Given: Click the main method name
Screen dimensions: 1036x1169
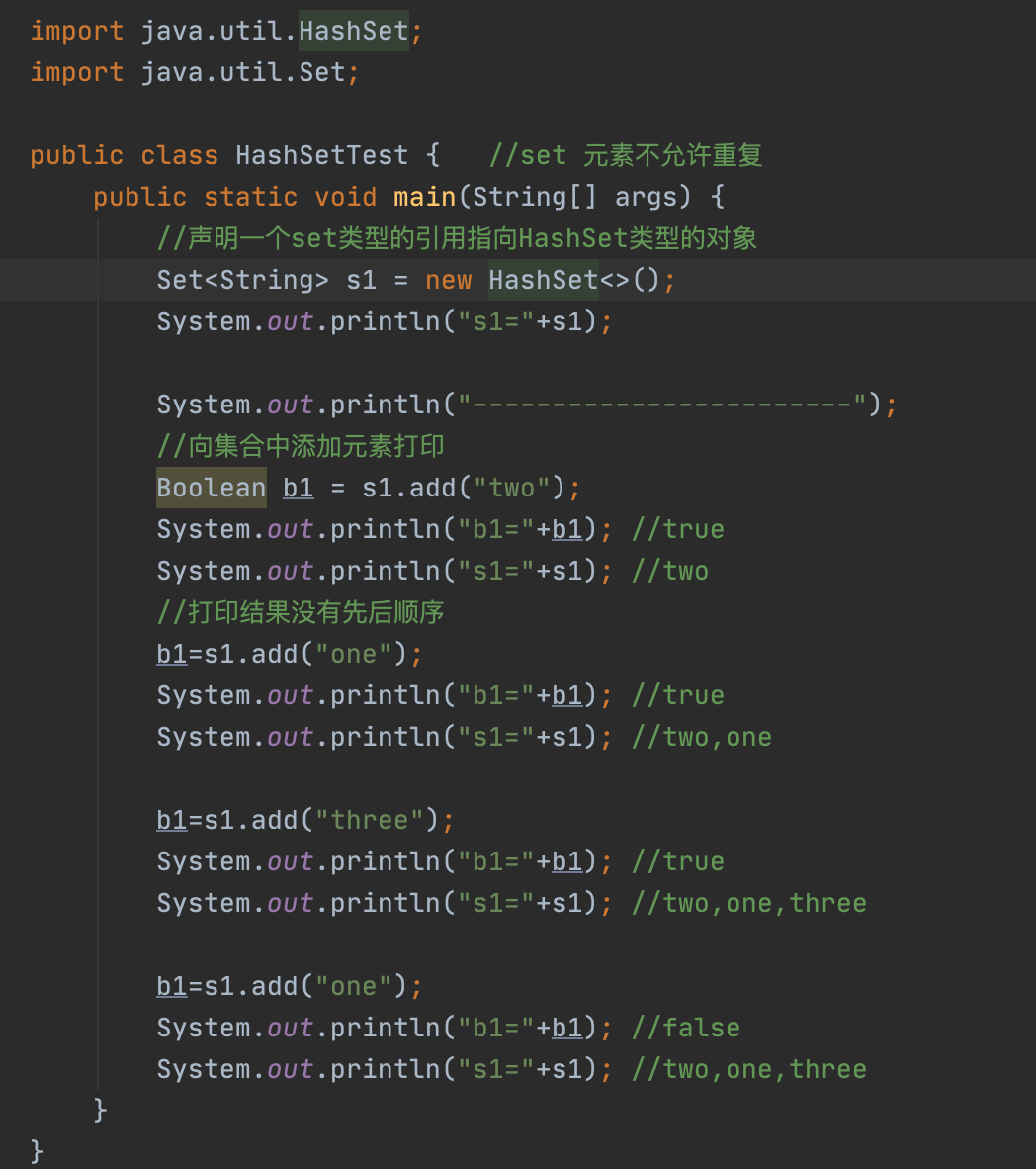Looking at the screenshot, I should (x=424, y=197).
